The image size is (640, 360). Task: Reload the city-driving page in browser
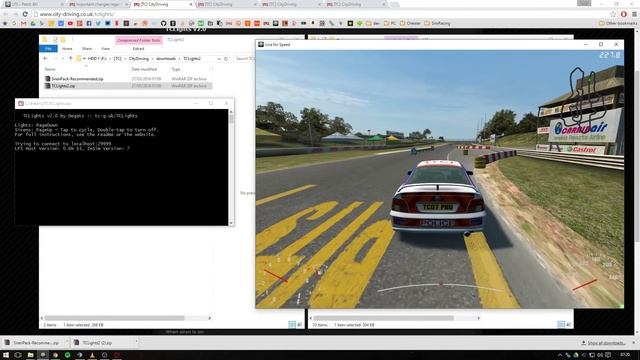(25, 14)
